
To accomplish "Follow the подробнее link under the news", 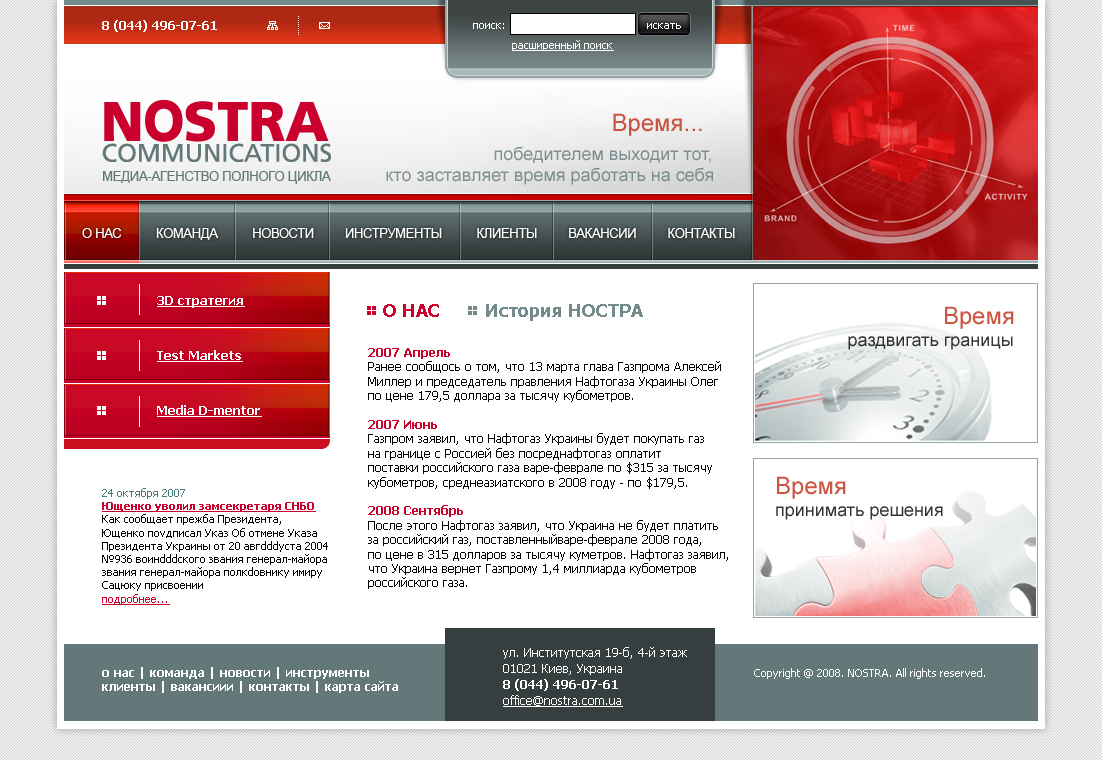I will (135, 599).
